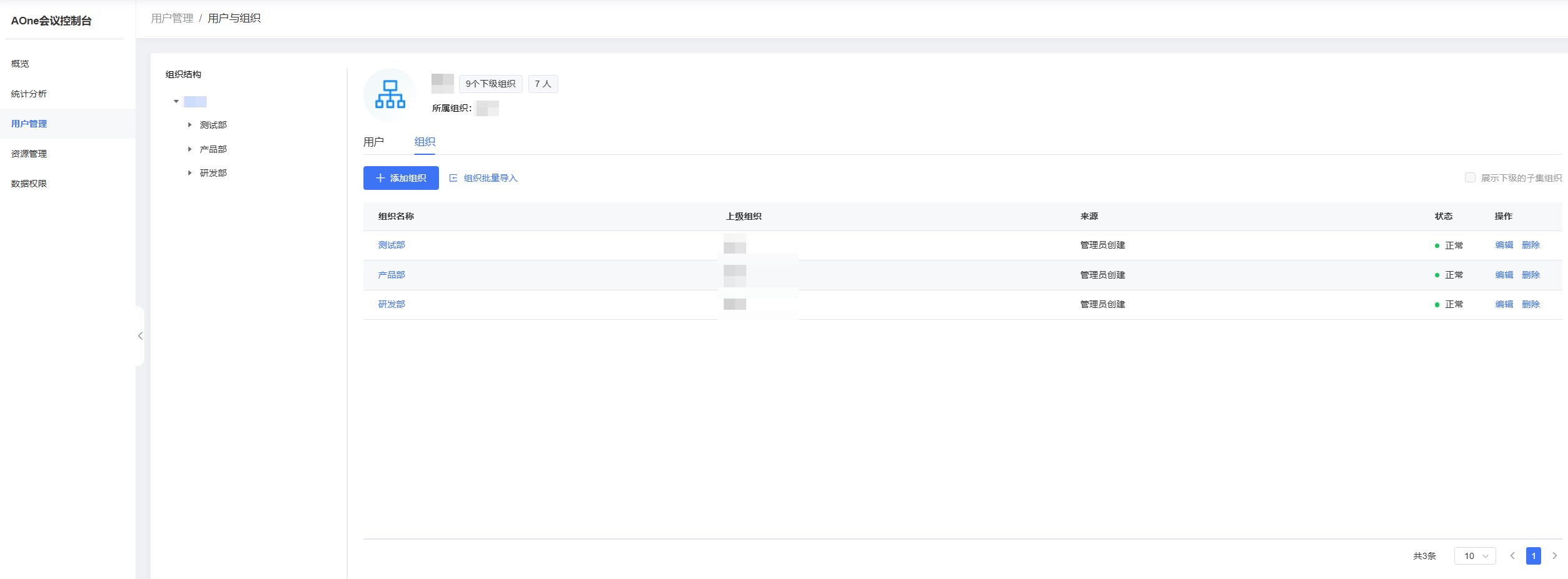
Task: Open the 产品部 organization link in the table
Action: (x=392, y=275)
